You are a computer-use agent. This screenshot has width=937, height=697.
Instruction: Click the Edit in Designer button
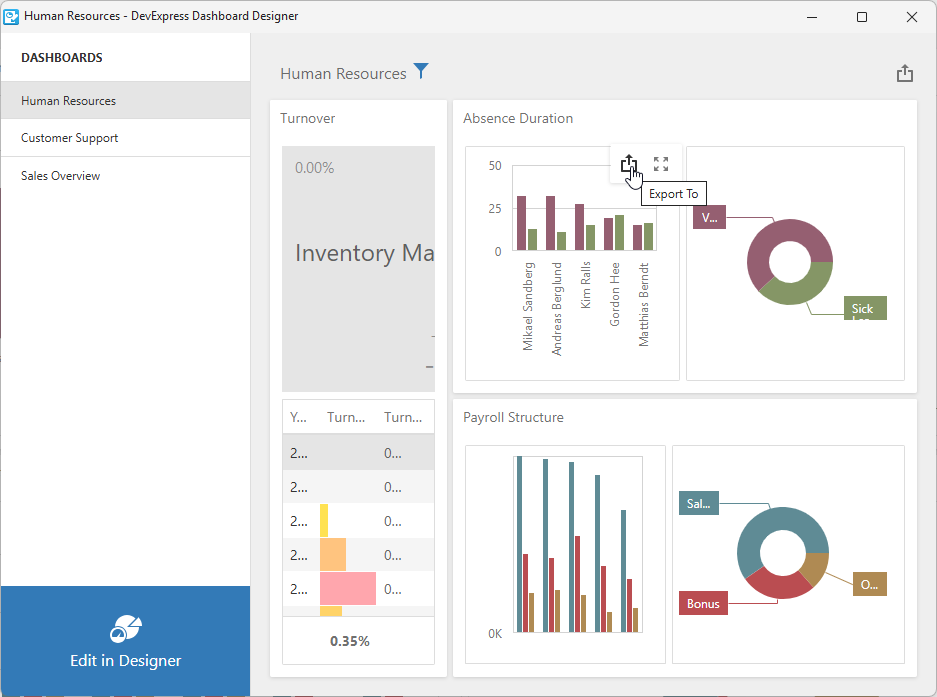click(125, 660)
